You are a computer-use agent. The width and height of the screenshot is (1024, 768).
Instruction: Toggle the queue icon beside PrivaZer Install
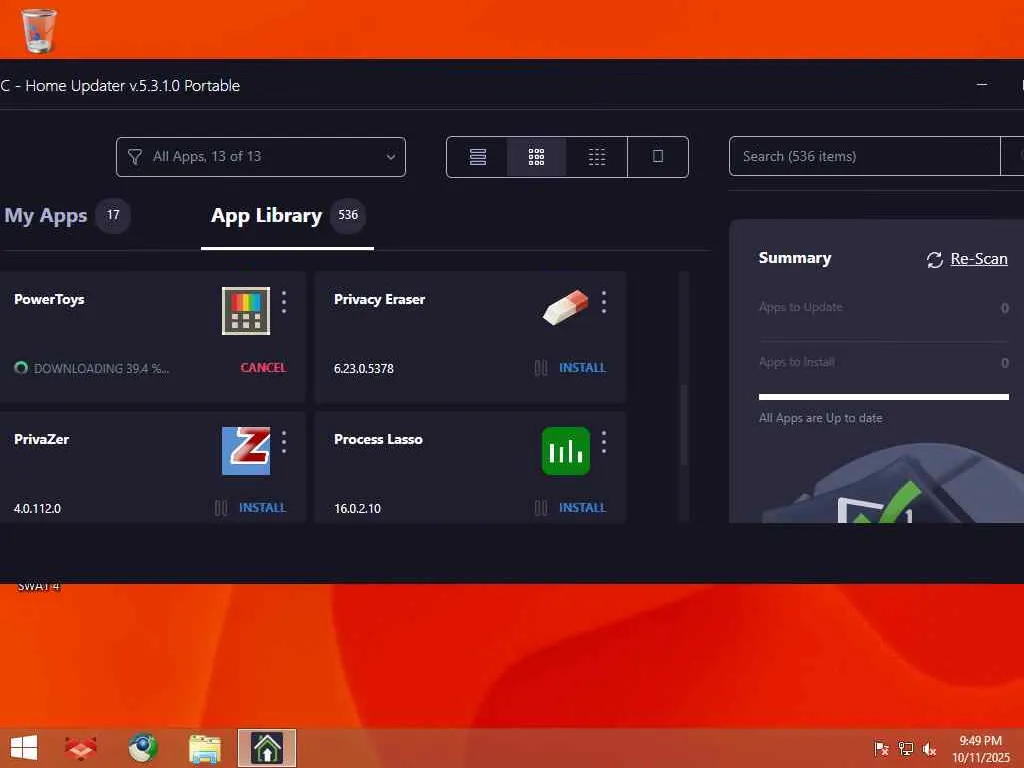tap(221, 508)
